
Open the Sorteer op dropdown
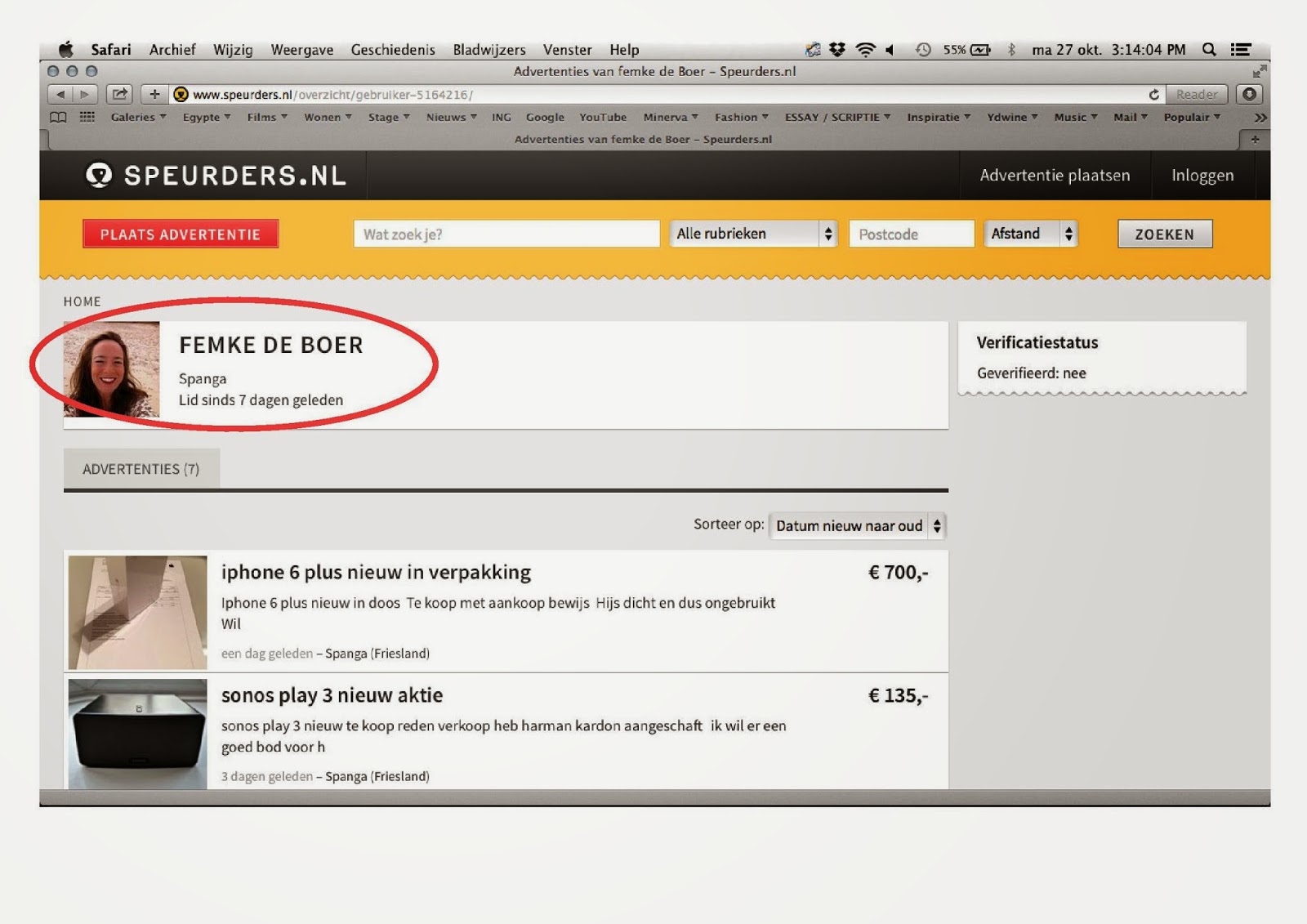point(858,526)
